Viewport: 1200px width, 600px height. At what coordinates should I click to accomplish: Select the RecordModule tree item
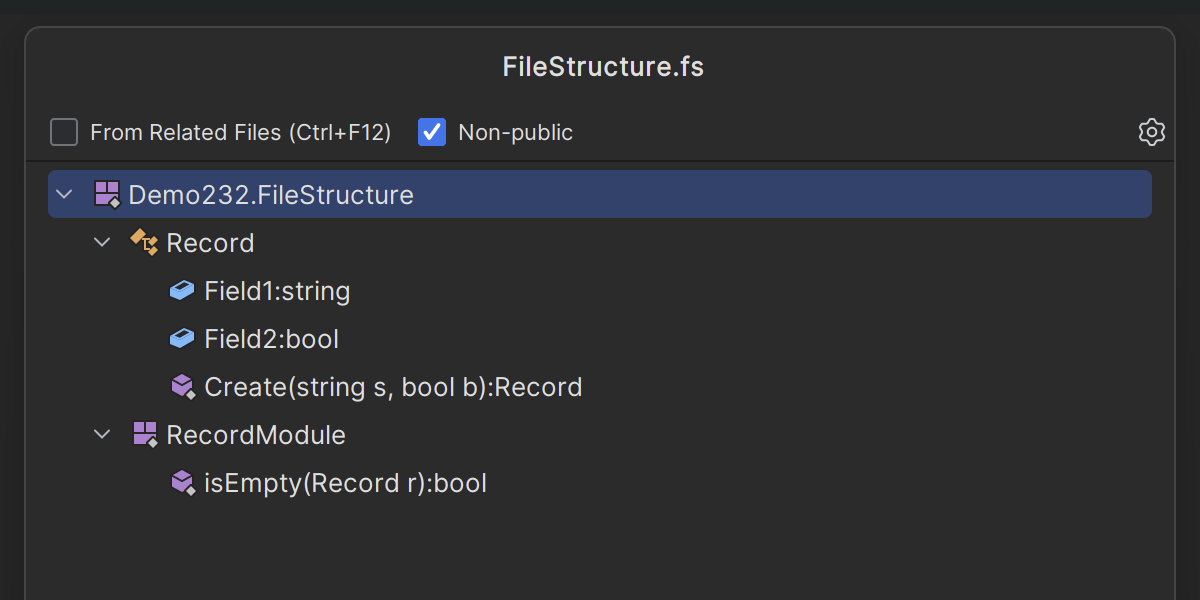tap(256, 435)
